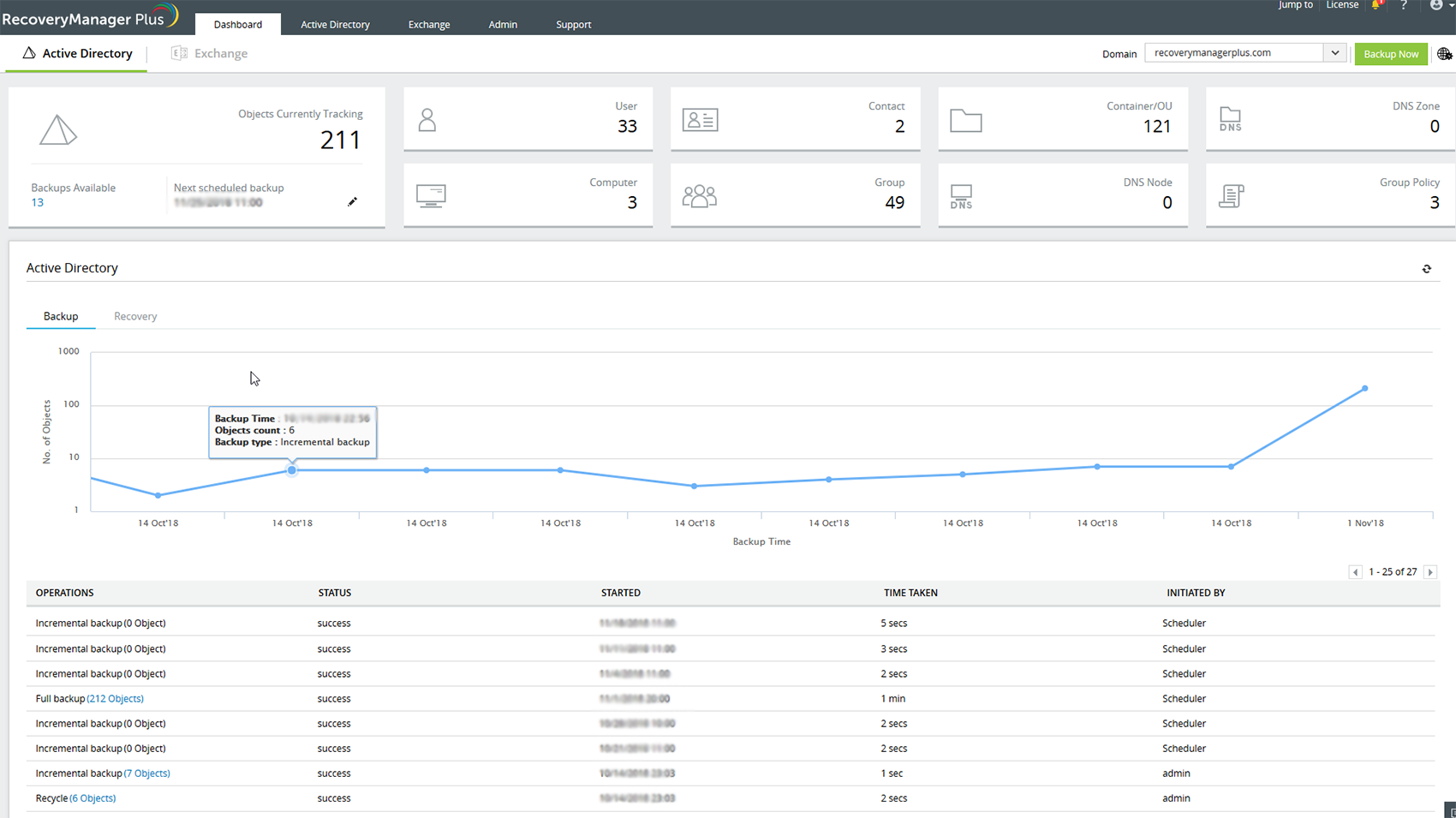Image resolution: width=1456 pixels, height=818 pixels.
Task: Click the Objects Currently Tracking triangle icon
Action: click(58, 130)
